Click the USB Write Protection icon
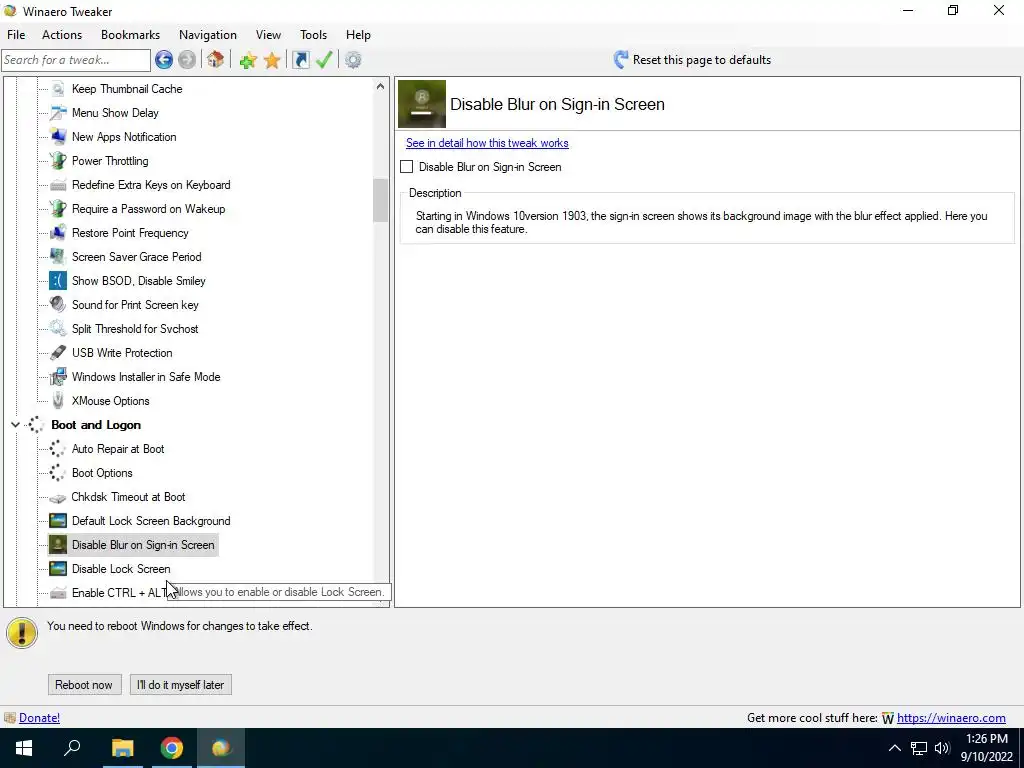The height and width of the screenshot is (768, 1024). pyautogui.click(x=57, y=353)
